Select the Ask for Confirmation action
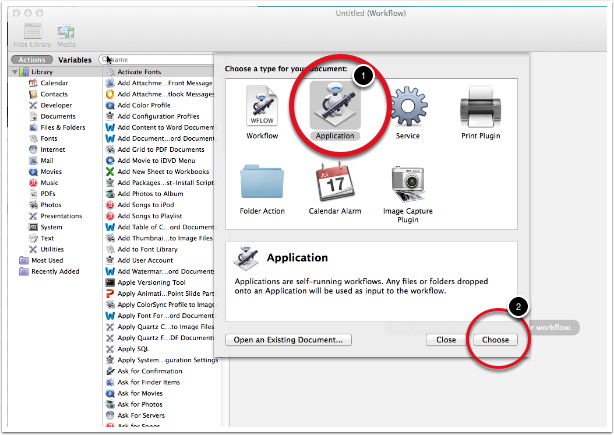 coord(152,370)
